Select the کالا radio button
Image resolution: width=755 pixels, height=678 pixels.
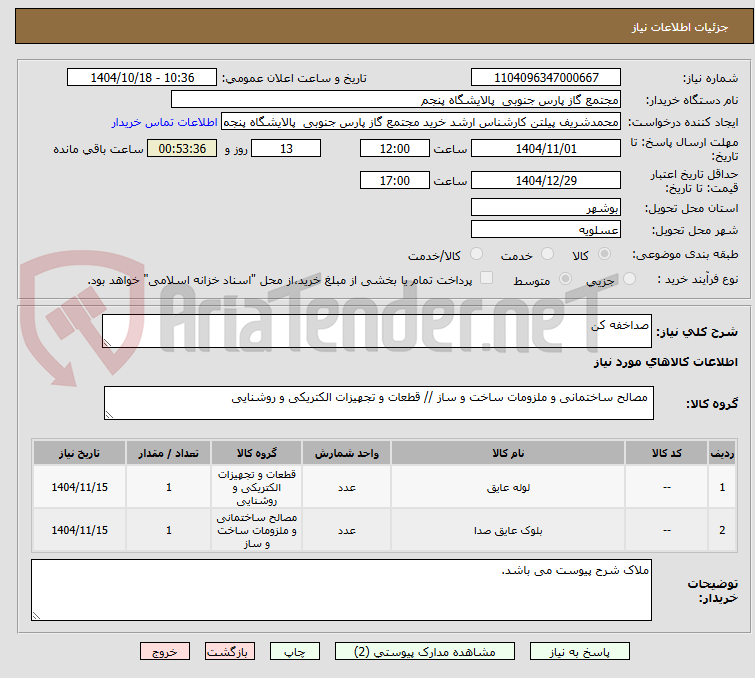tap(604, 253)
